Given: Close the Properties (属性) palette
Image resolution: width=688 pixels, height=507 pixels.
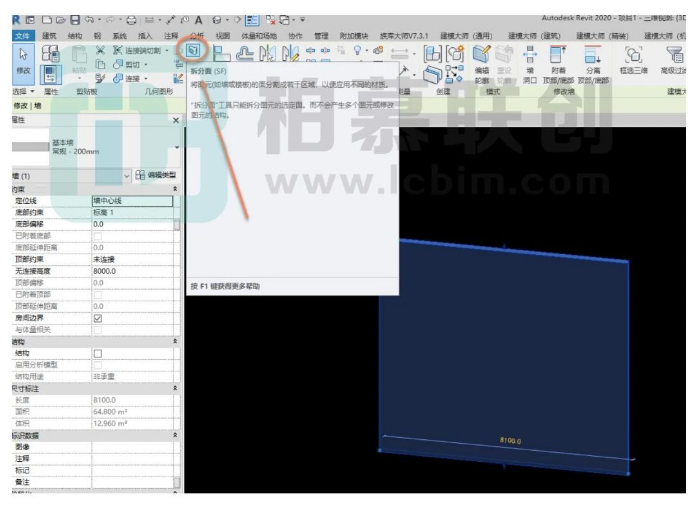Looking at the screenshot, I should 176,120.
